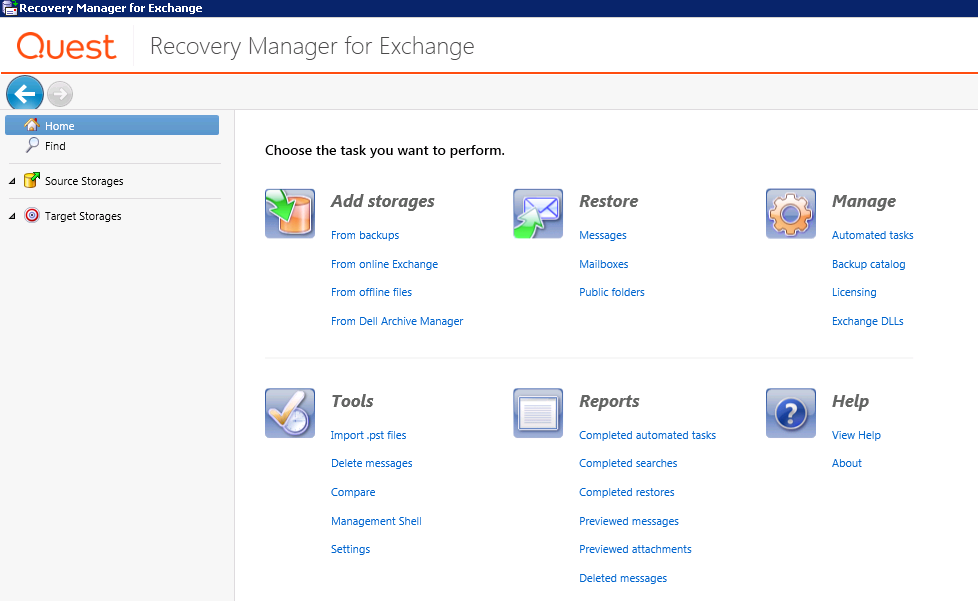Open Previewed messages report
The height and width of the screenshot is (601, 978).
tap(628, 521)
